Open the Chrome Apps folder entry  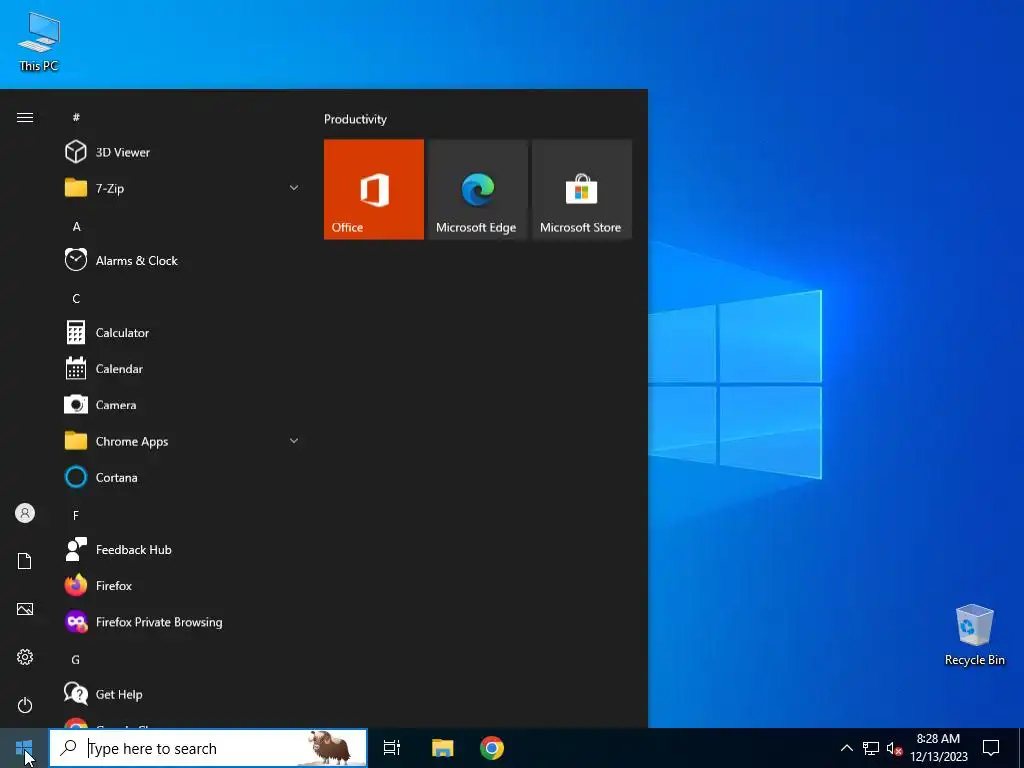183,441
